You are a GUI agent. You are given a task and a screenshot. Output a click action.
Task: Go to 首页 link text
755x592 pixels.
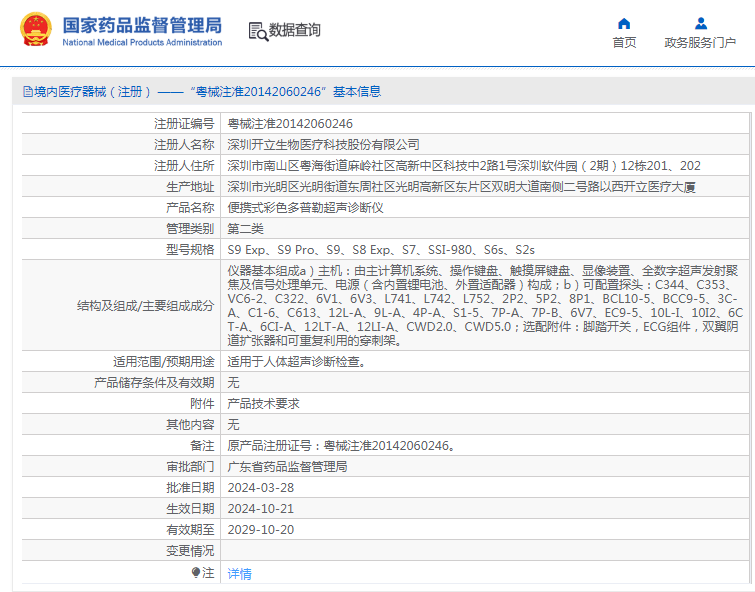tap(624, 42)
